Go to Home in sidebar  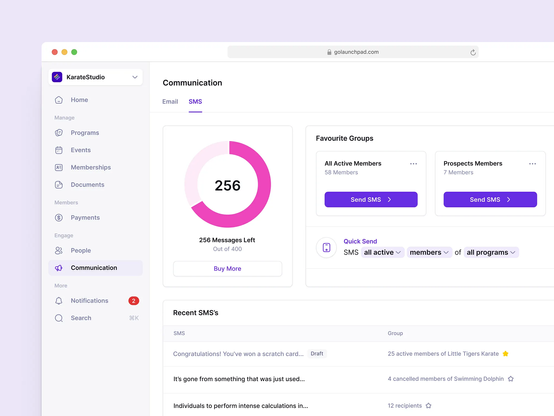coord(79,100)
